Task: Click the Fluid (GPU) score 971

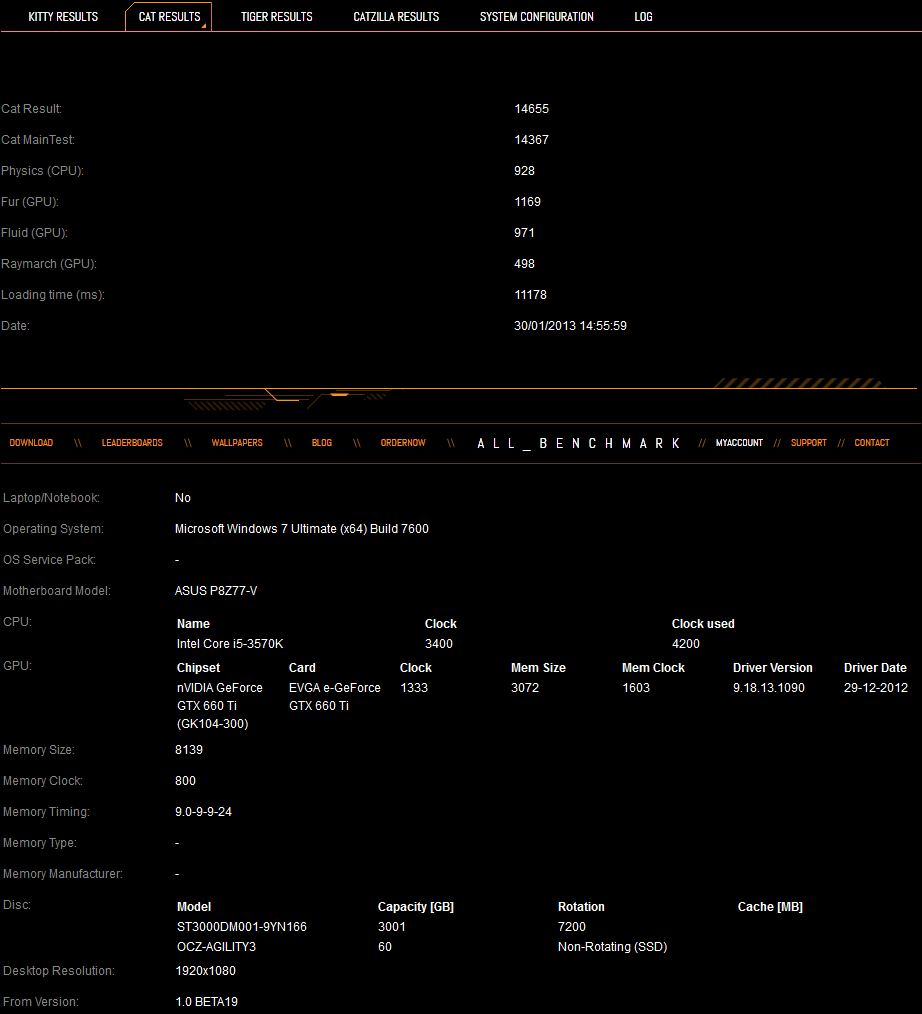Action: pos(524,233)
